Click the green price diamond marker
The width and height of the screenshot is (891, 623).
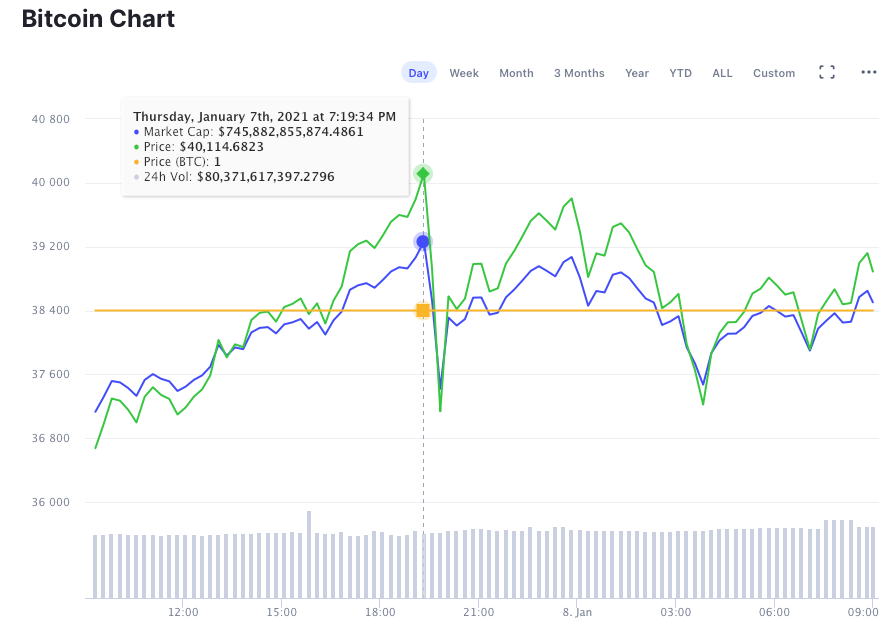pyautogui.click(x=423, y=173)
